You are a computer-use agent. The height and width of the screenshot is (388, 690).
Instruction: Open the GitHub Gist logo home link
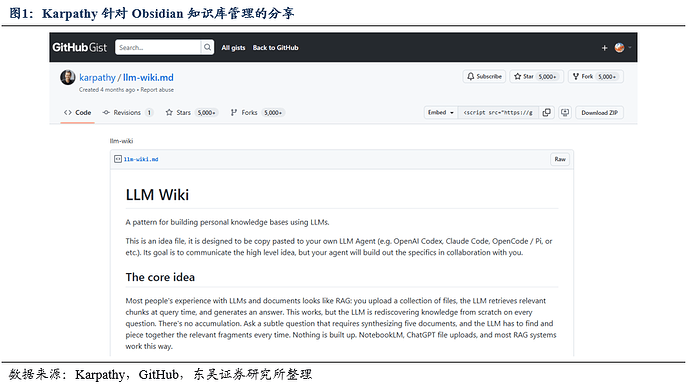click(x=80, y=48)
